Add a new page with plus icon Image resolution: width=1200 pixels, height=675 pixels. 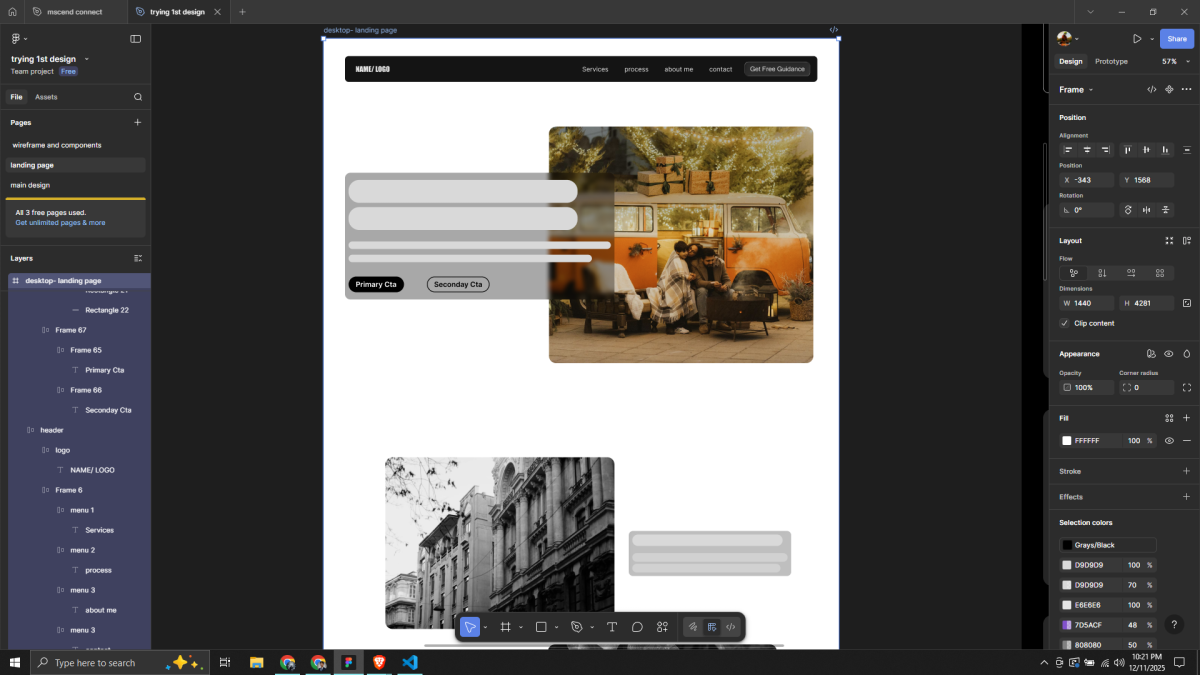click(138, 122)
